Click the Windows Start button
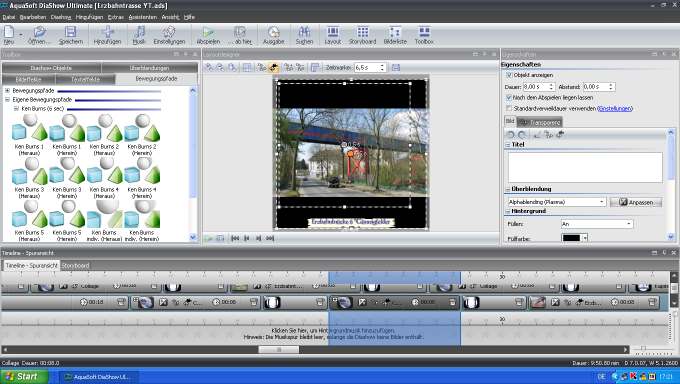The image size is (680, 384). [x=24, y=377]
